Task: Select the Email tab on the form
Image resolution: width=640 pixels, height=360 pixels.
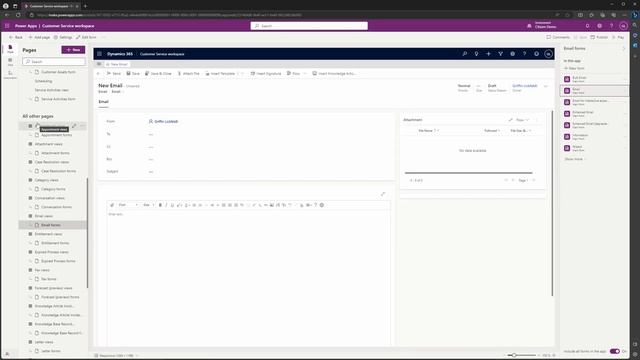Action: coord(103,102)
